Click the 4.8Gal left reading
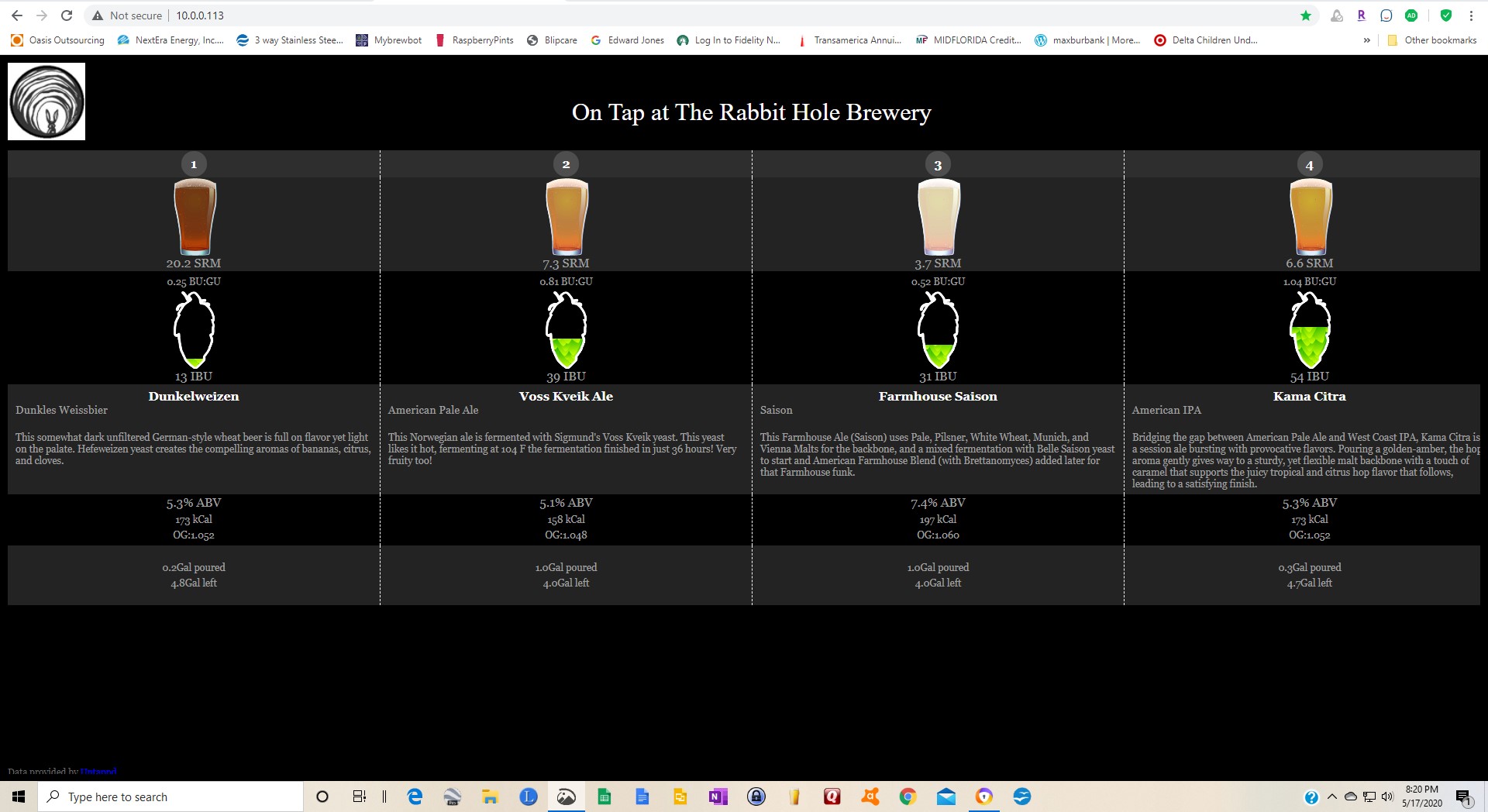 (x=194, y=583)
